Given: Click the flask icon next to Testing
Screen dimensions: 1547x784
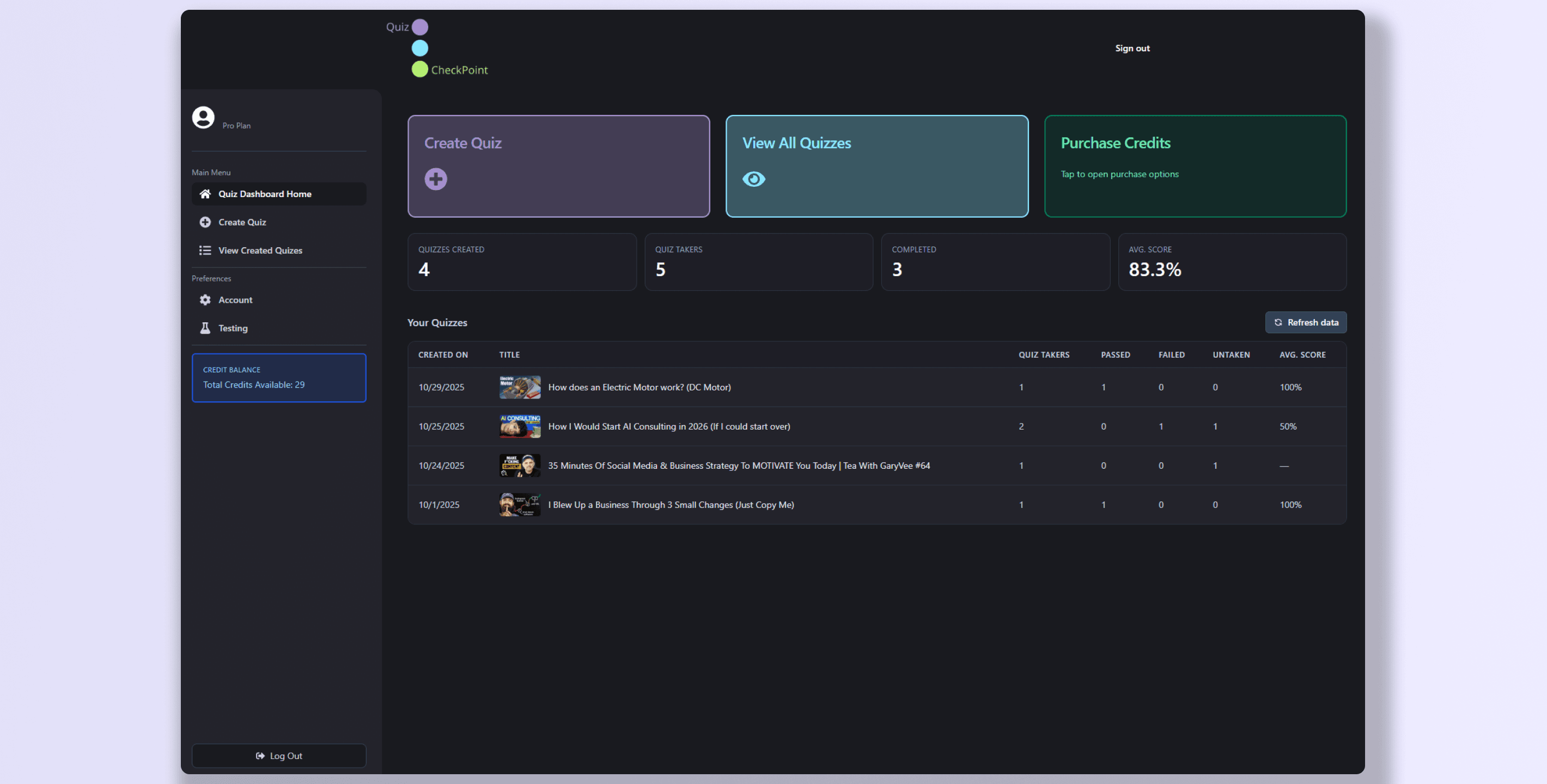Looking at the screenshot, I should click(205, 328).
